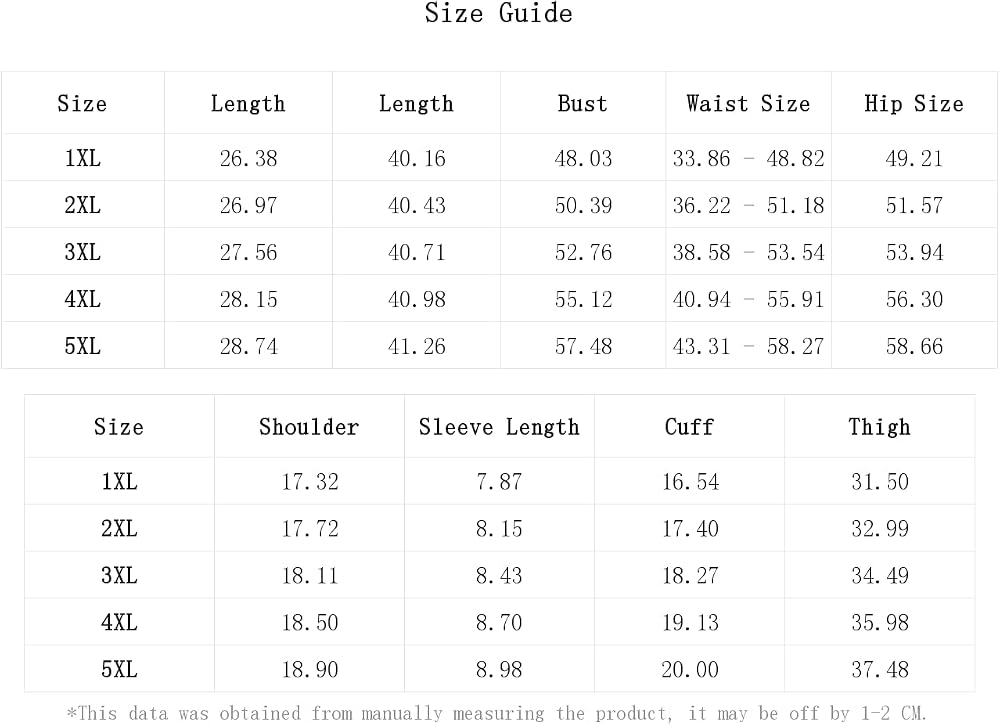Screen dimensions: 1000x724
Task: Select the 4XL cuff value 19.13
Action: coord(690,622)
